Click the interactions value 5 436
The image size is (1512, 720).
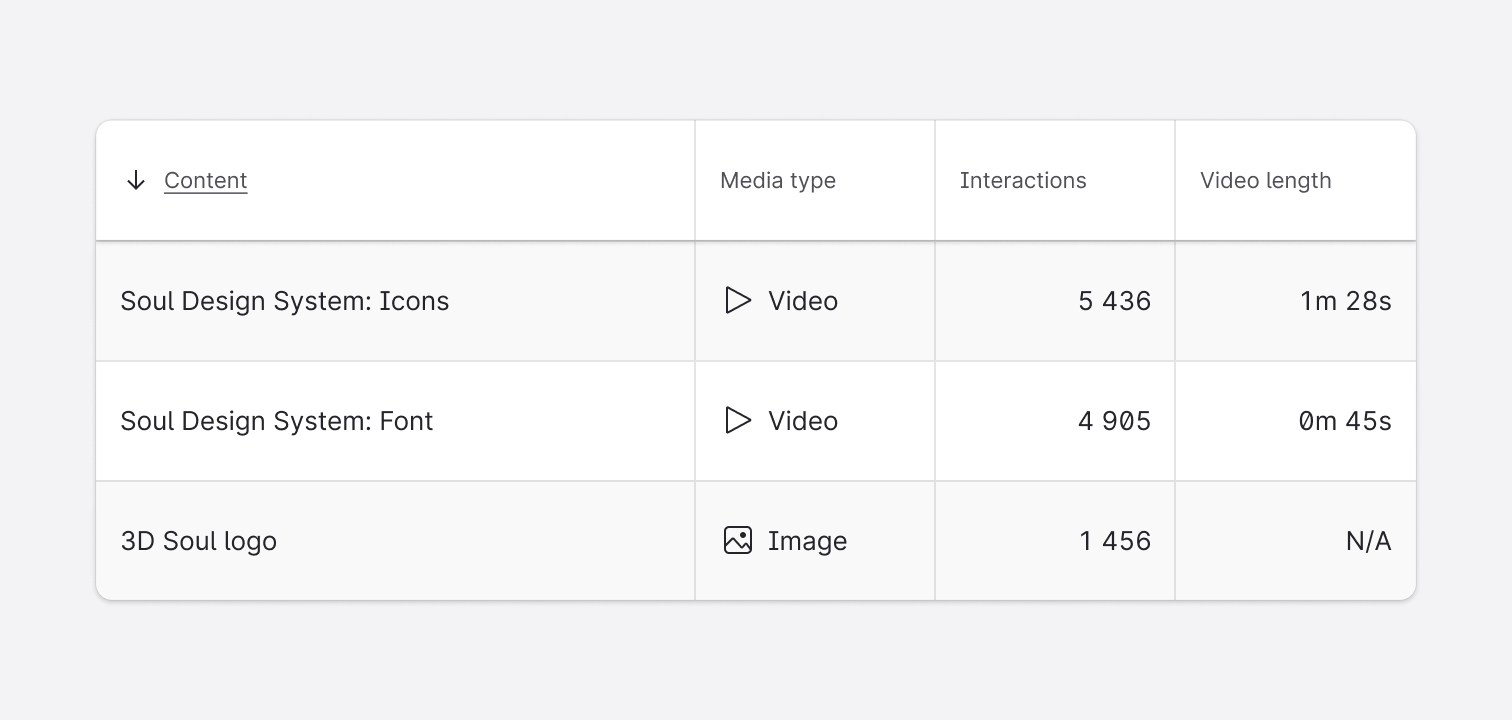(1115, 301)
